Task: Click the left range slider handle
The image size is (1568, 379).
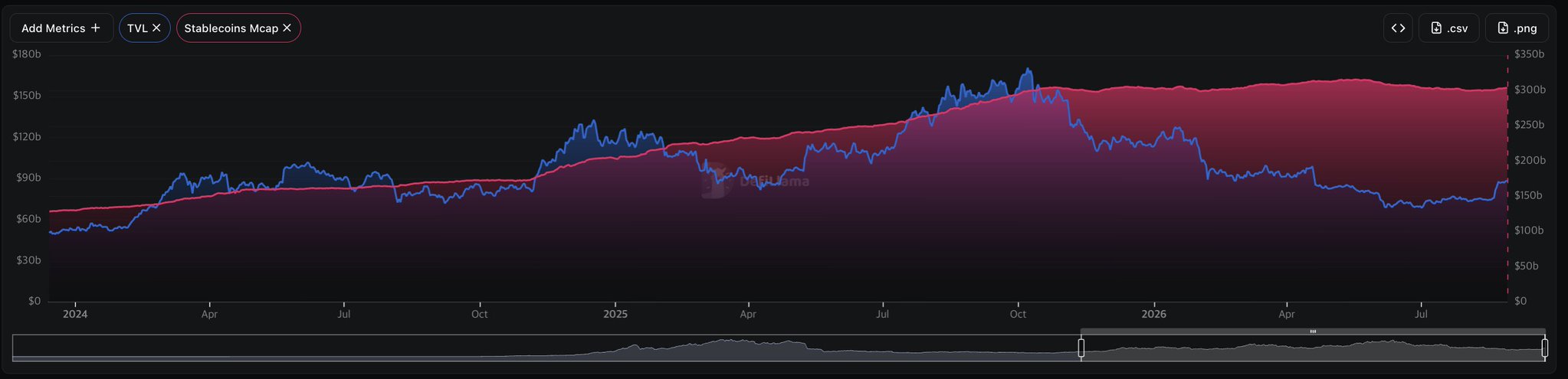Action: (1081, 348)
